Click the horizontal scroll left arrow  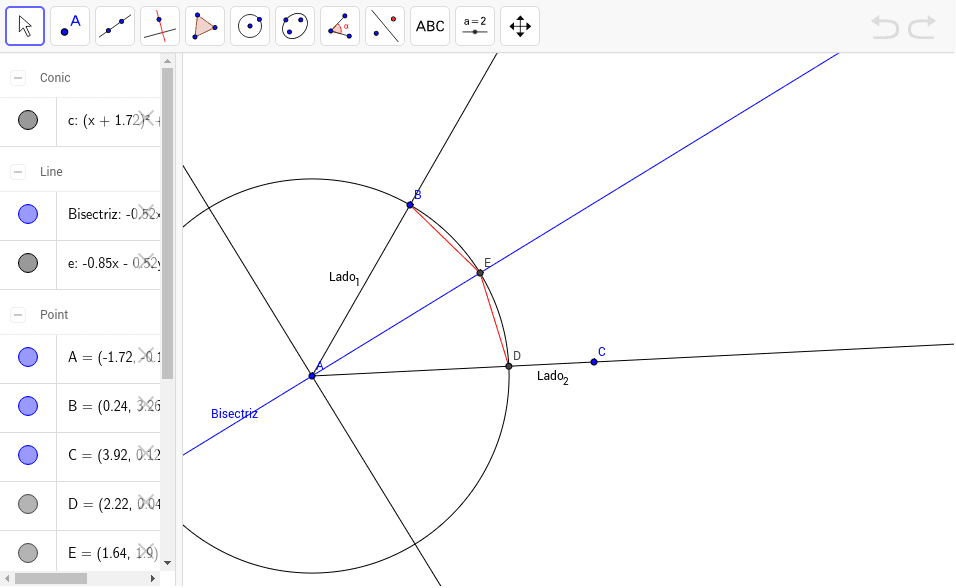click(x=7, y=578)
